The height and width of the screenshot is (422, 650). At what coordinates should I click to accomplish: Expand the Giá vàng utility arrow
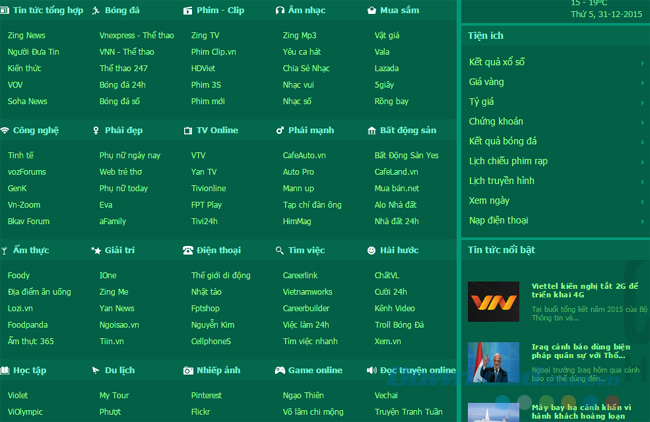[642, 82]
